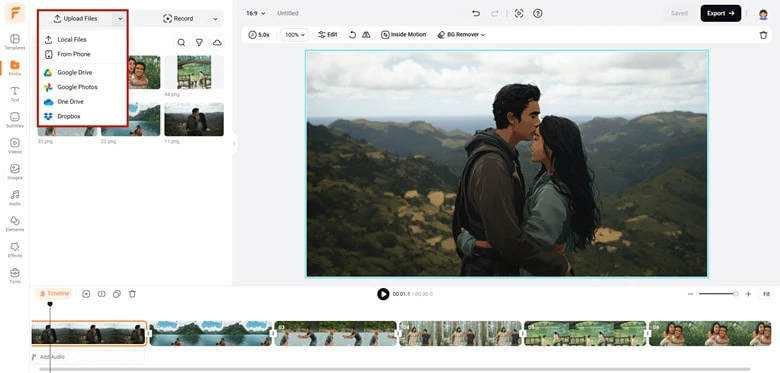The image size is (780, 373).
Task: Zoom out the timeline with minus
Action: point(690,294)
